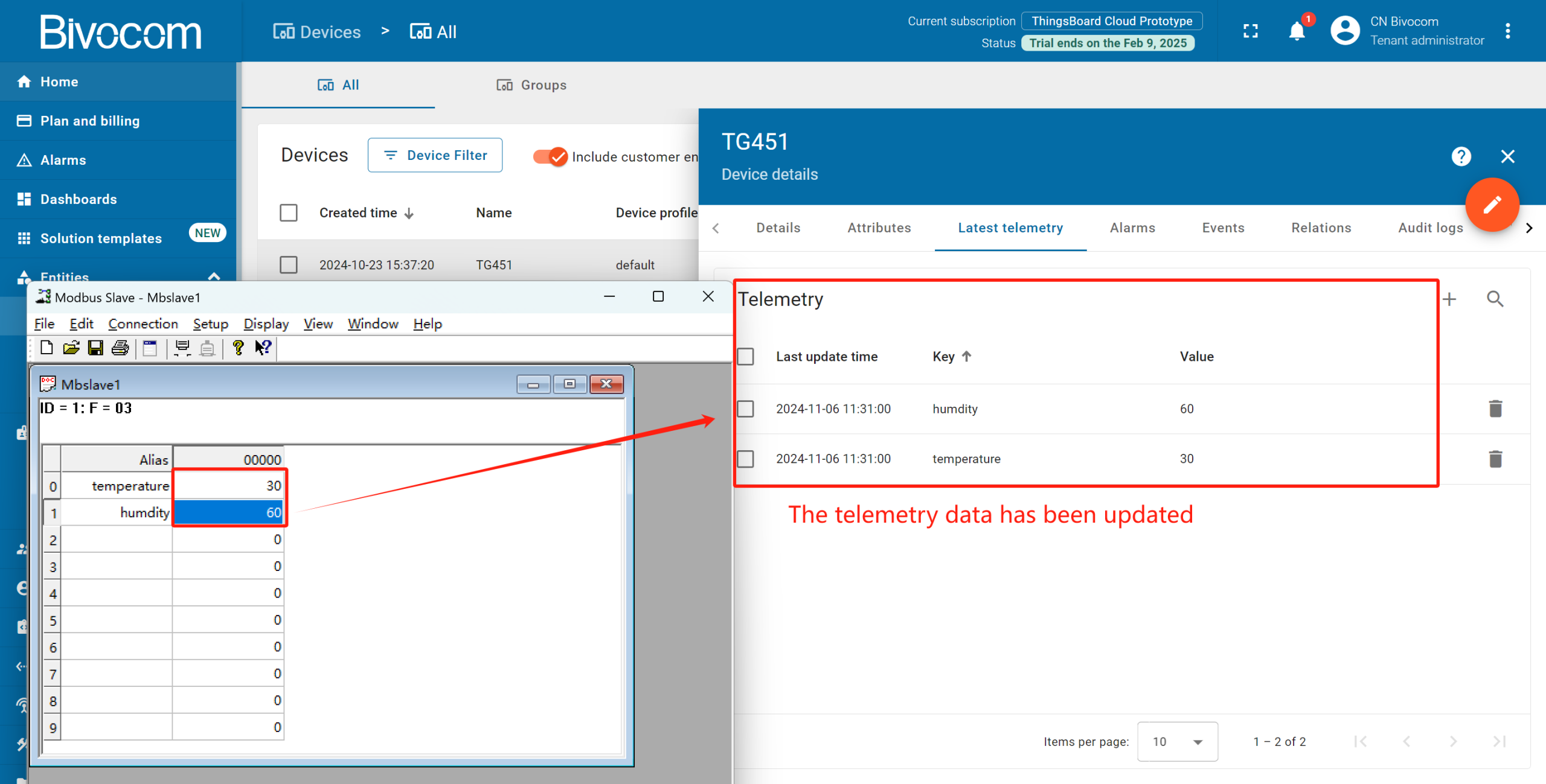Delete the humdity telemetry row
Viewport: 1546px width, 784px height.
click(1495, 409)
